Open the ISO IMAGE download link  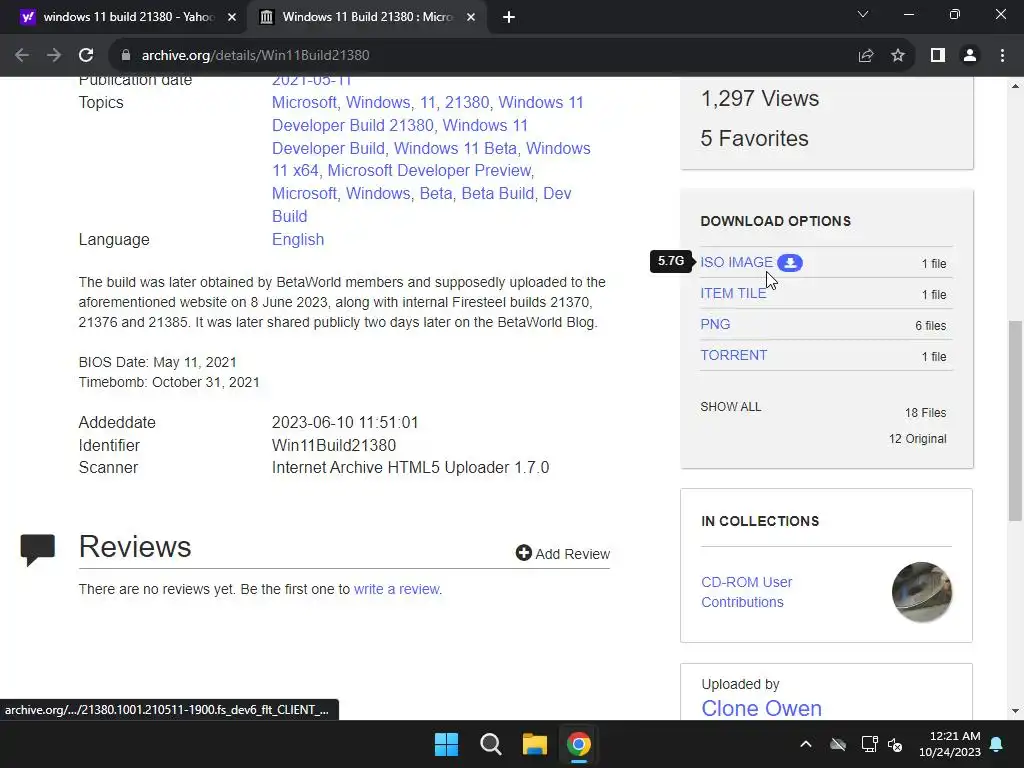point(736,263)
